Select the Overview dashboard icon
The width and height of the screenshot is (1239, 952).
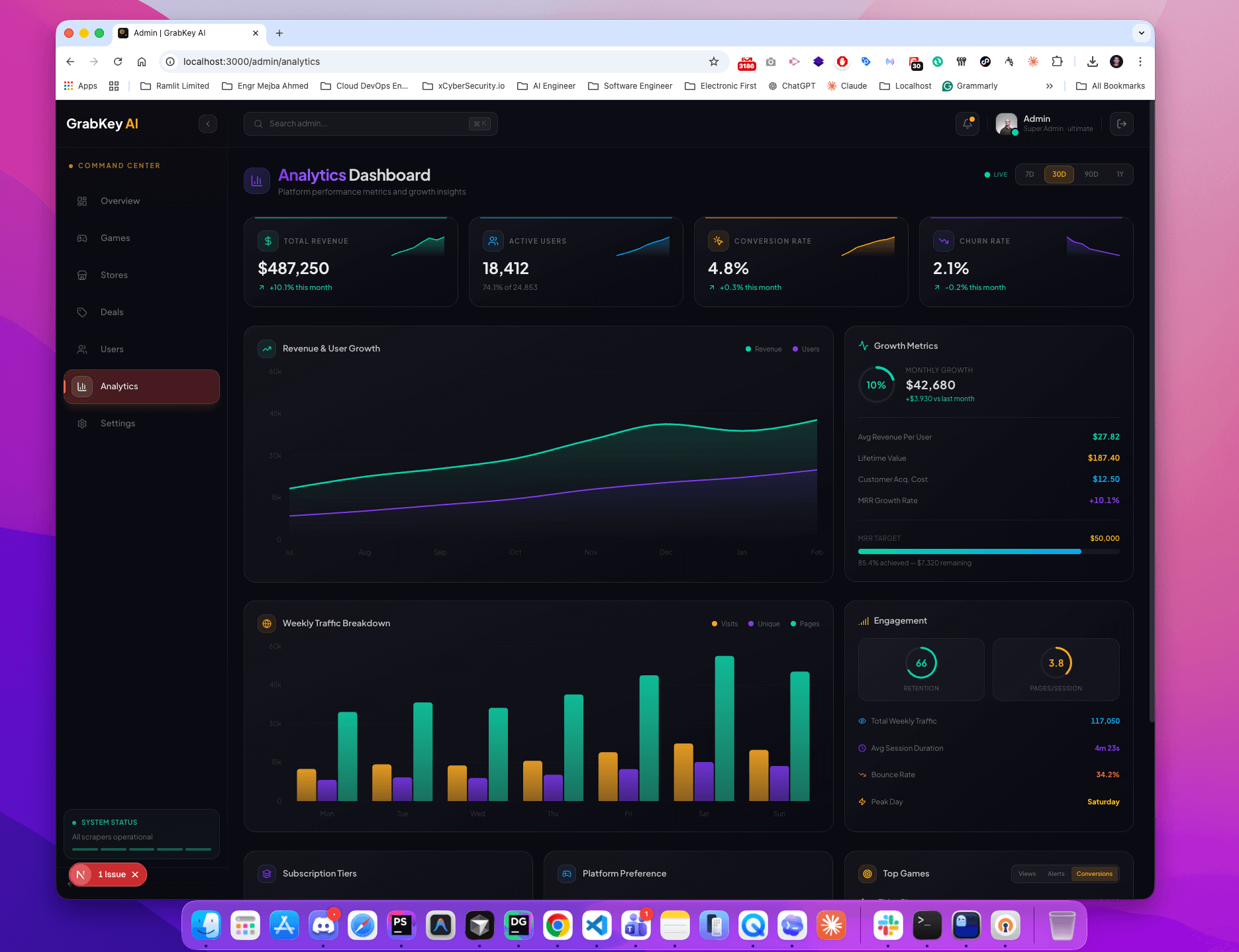click(82, 201)
